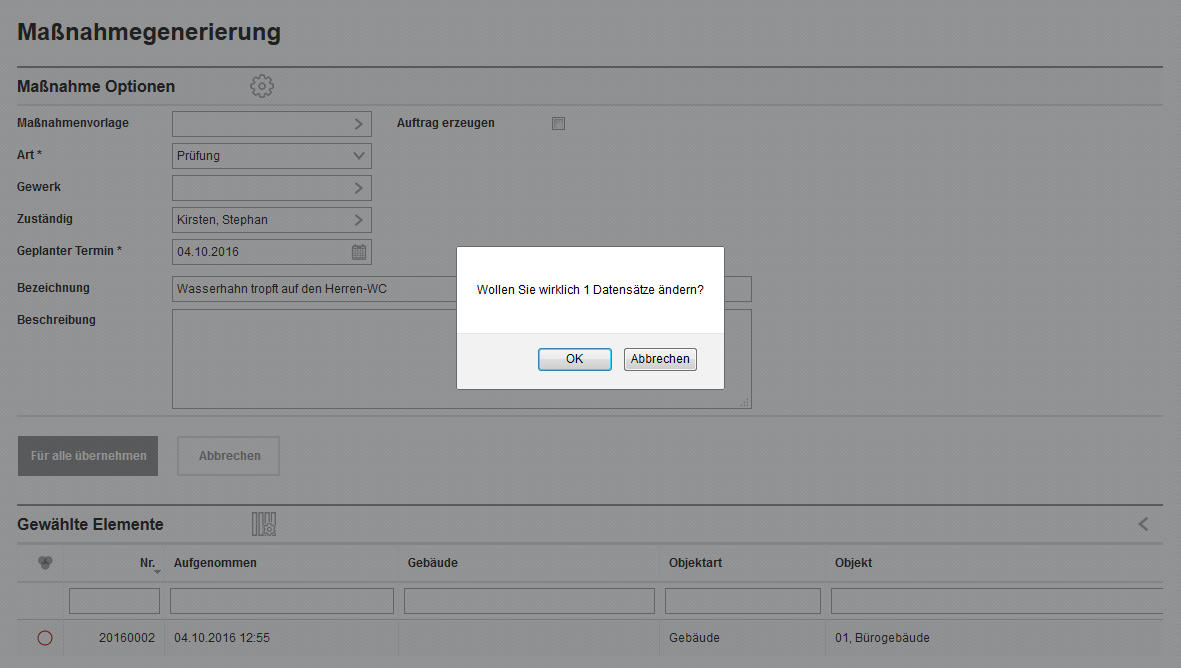Open the Maßnahmenvorlage selection arrow

[359, 124]
